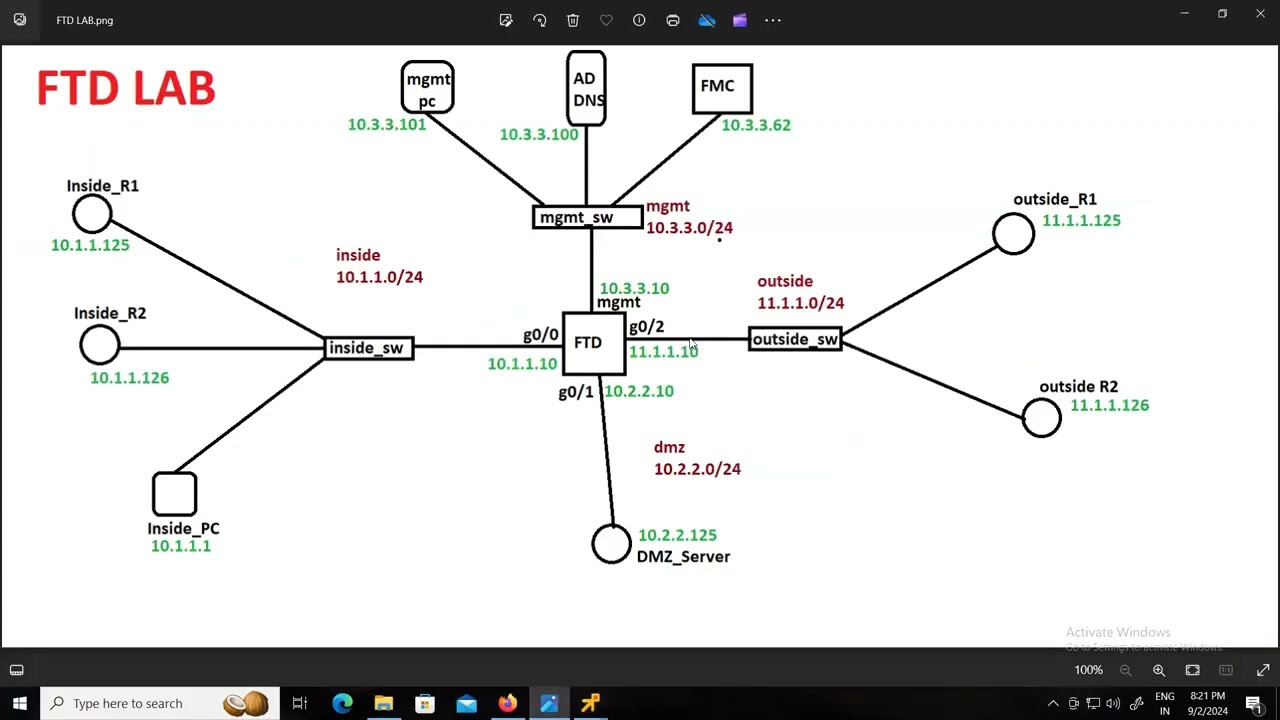Minimize the Photos window
This screenshot has height=720, width=1280.
coord(1184,14)
